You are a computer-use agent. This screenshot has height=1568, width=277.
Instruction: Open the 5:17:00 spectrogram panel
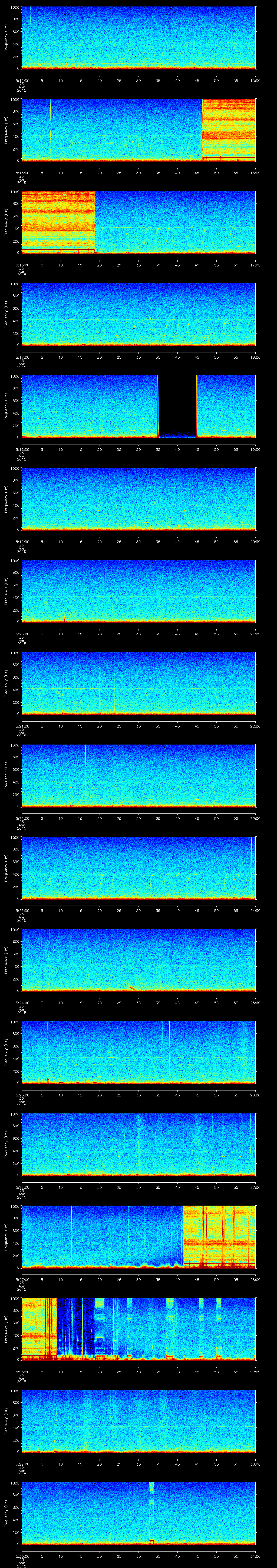(x=138, y=314)
